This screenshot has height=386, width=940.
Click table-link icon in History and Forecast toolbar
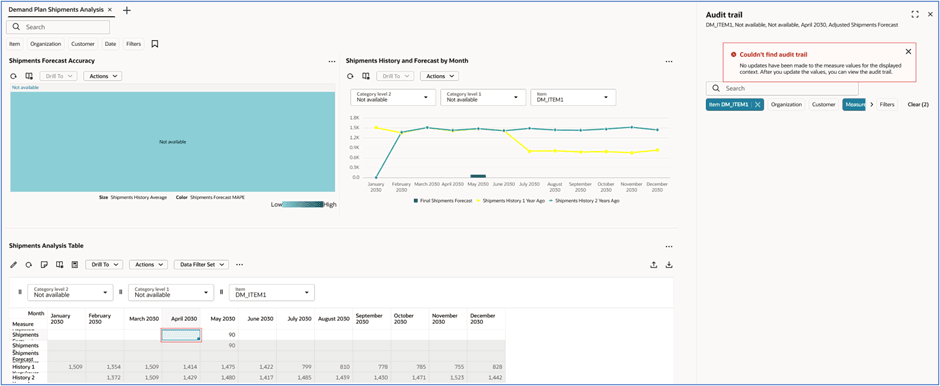(x=366, y=76)
